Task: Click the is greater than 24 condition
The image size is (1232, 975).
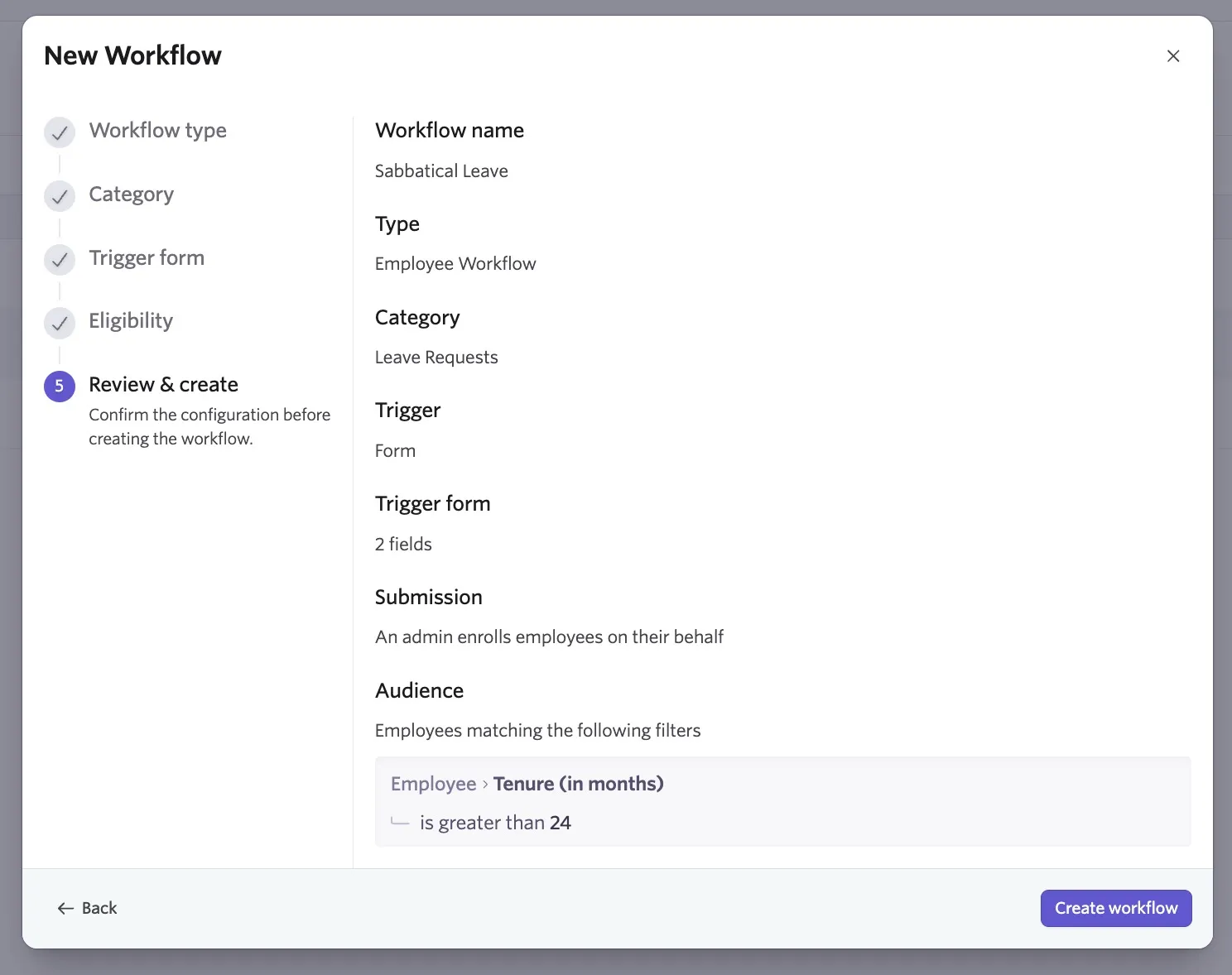Action: click(495, 823)
